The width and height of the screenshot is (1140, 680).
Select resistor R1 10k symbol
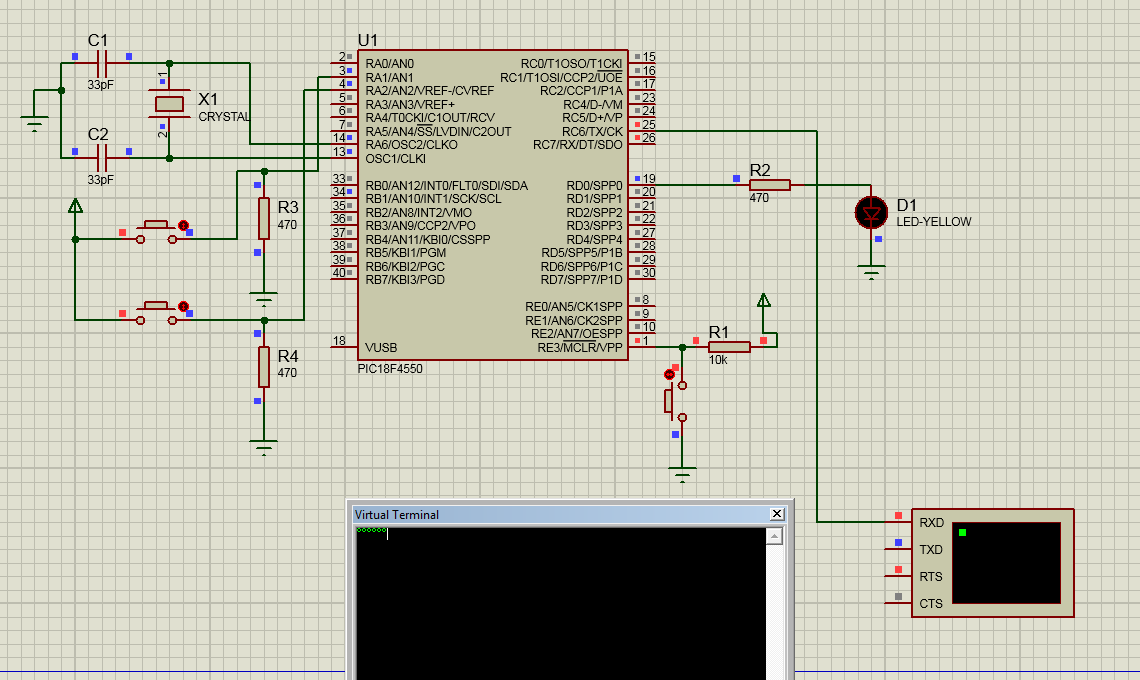(x=729, y=348)
